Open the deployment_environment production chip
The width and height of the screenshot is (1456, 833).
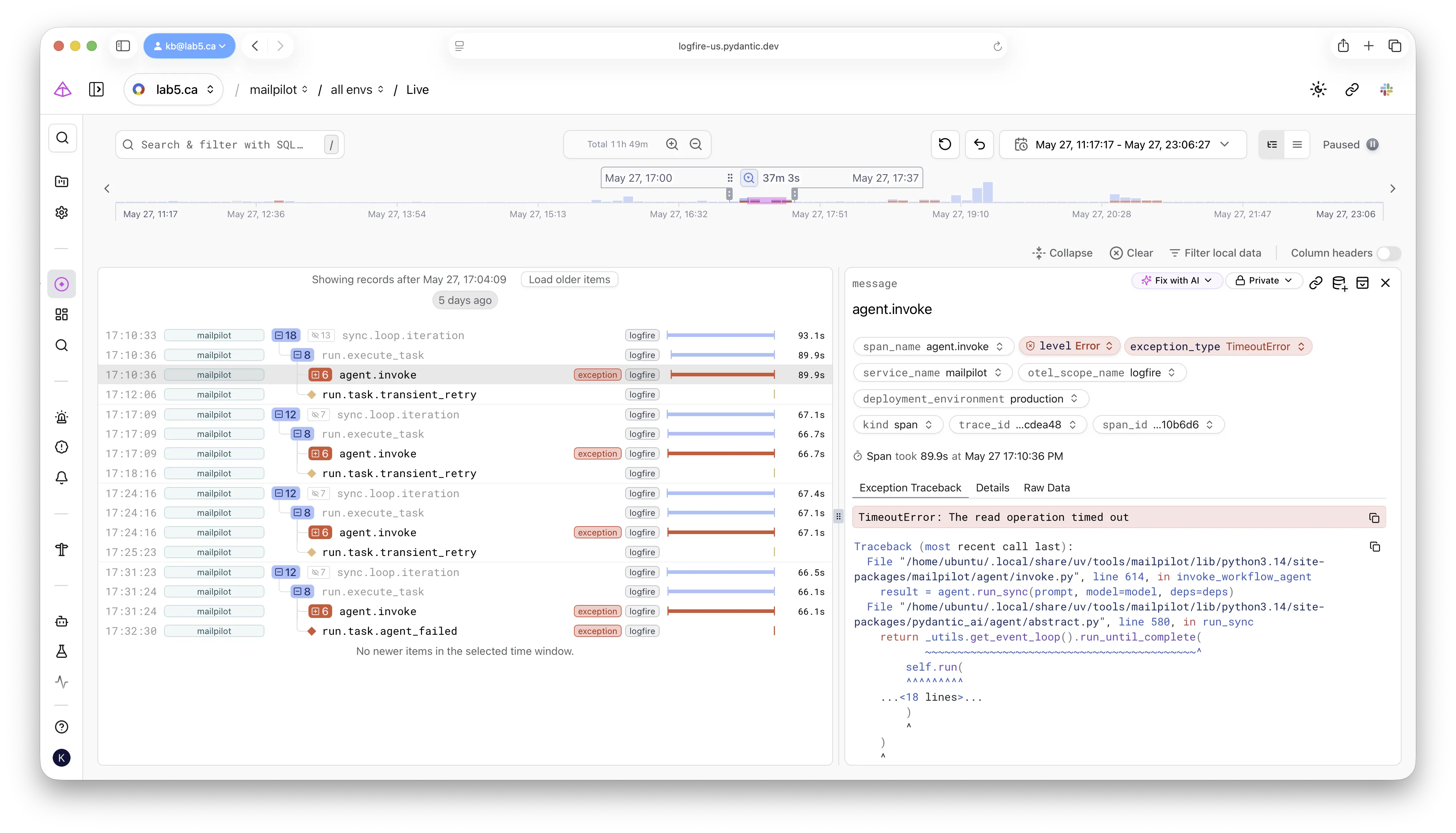(971, 399)
